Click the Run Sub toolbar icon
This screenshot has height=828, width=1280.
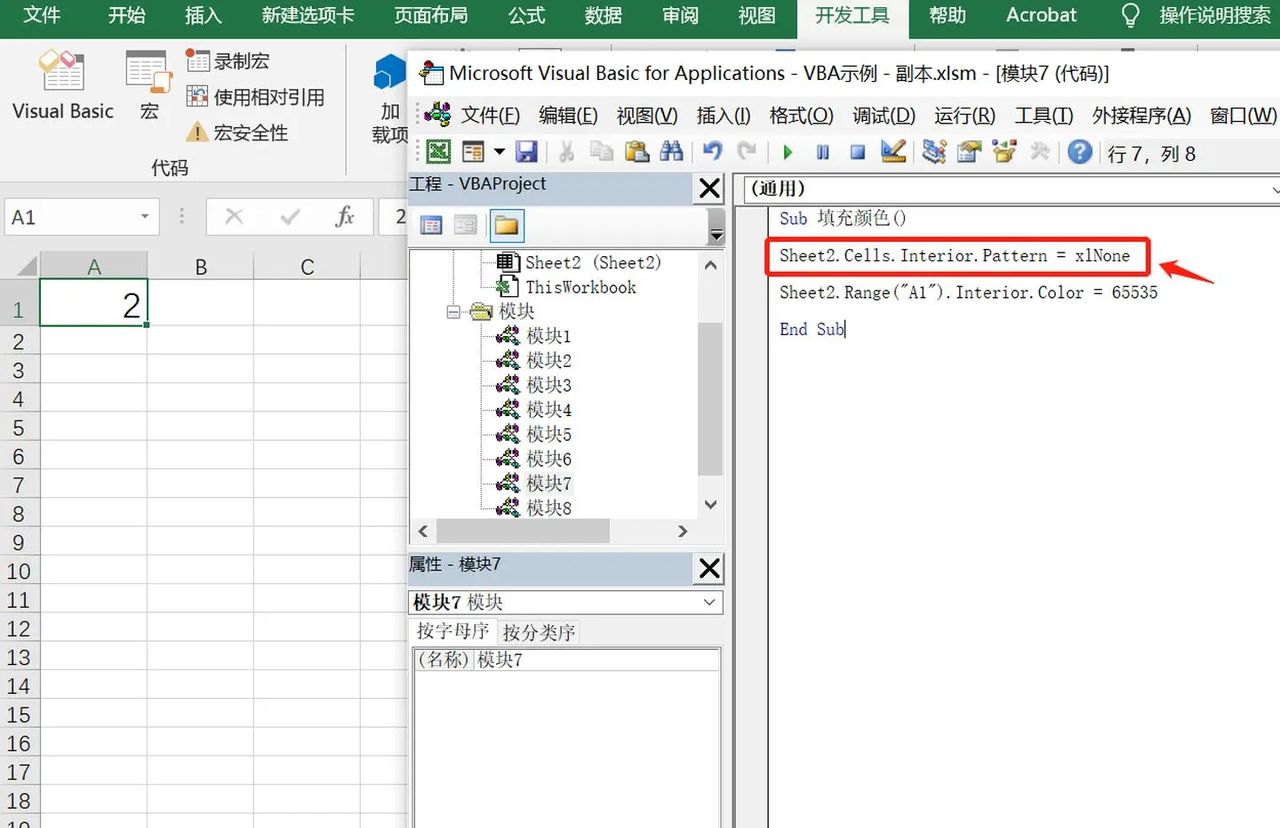point(787,151)
